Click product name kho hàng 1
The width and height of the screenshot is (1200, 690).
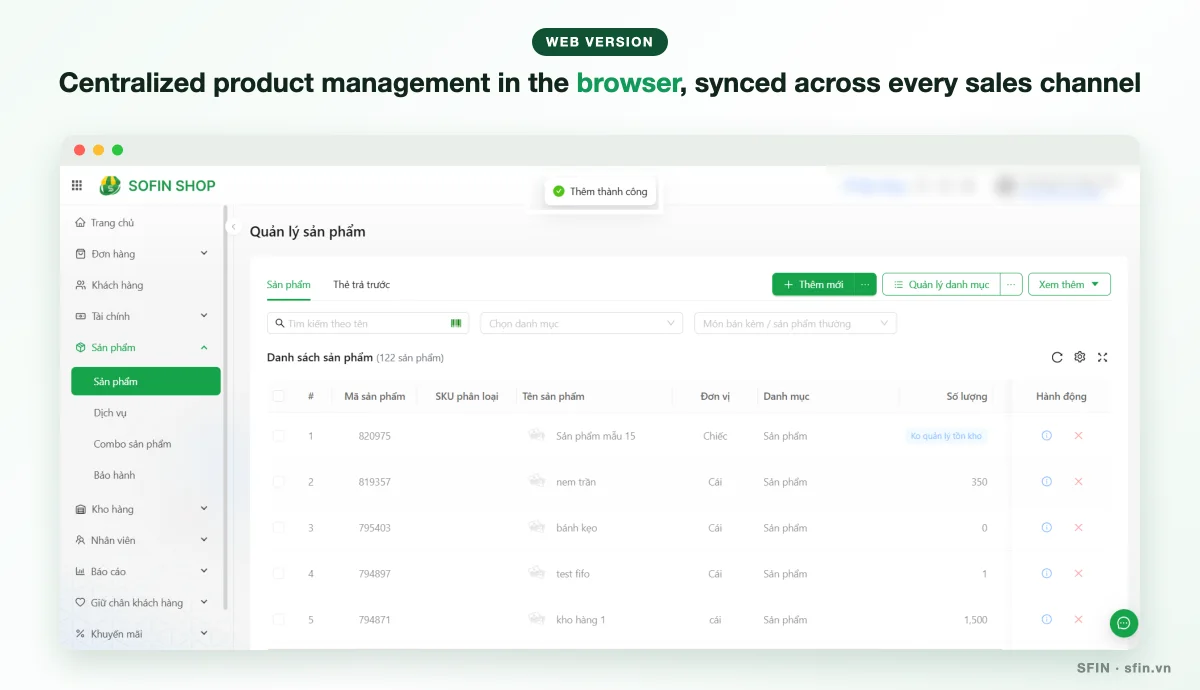pos(581,620)
